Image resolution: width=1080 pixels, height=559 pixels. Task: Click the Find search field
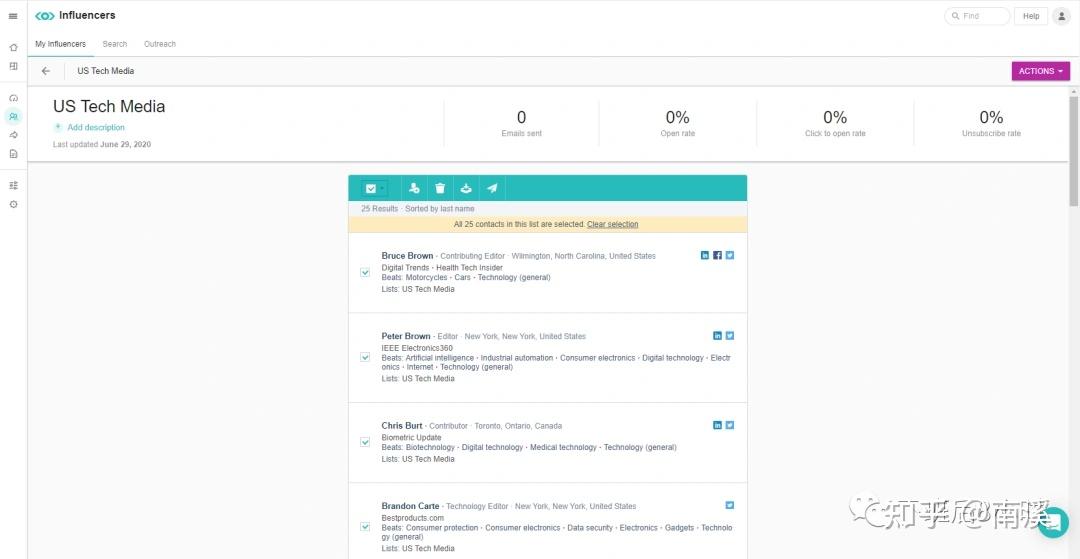click(x=978, y=16)
